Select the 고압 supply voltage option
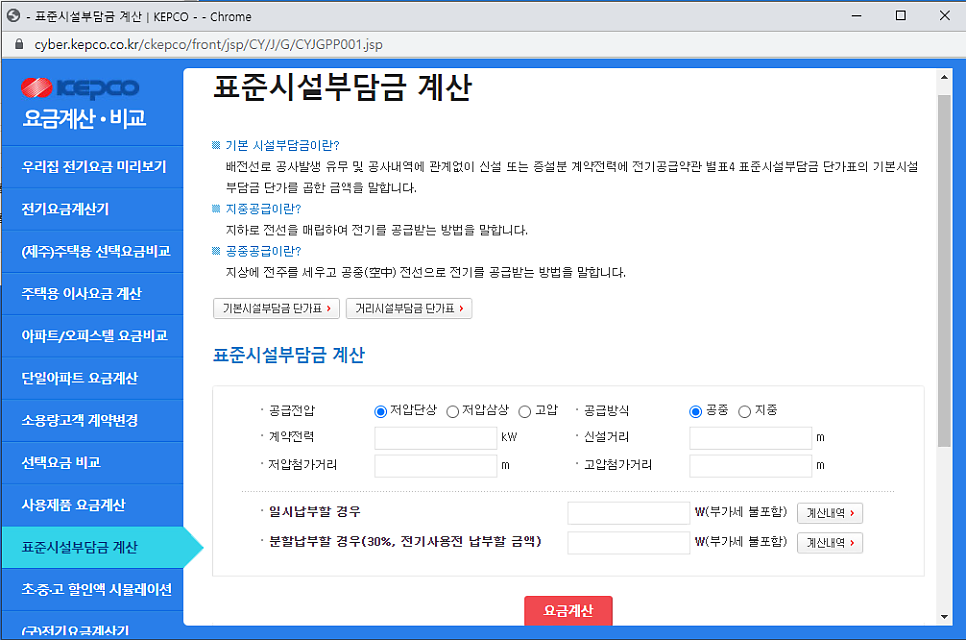 coord(525,410)
